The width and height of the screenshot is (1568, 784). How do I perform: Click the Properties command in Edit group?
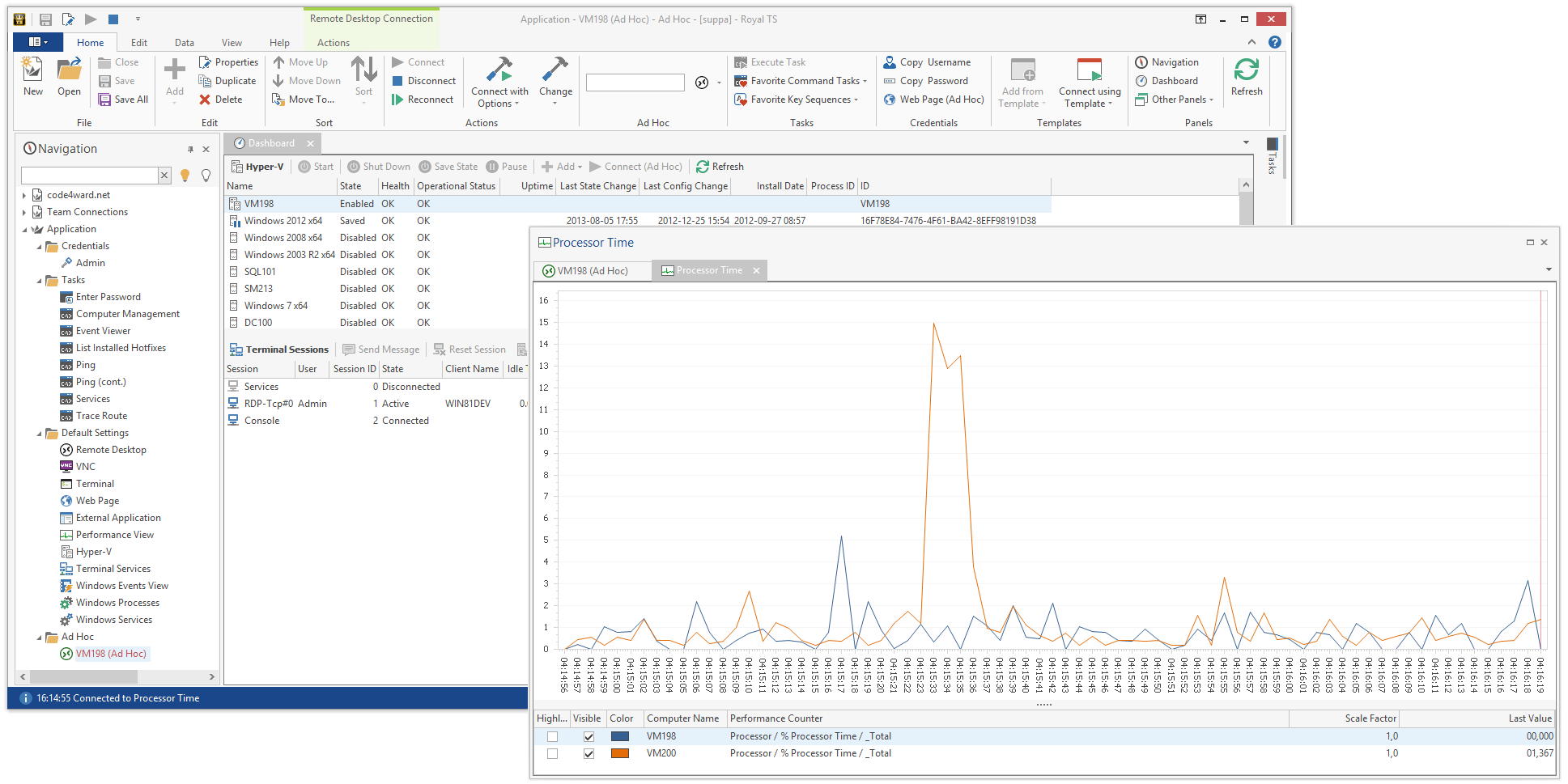point(228,62)
